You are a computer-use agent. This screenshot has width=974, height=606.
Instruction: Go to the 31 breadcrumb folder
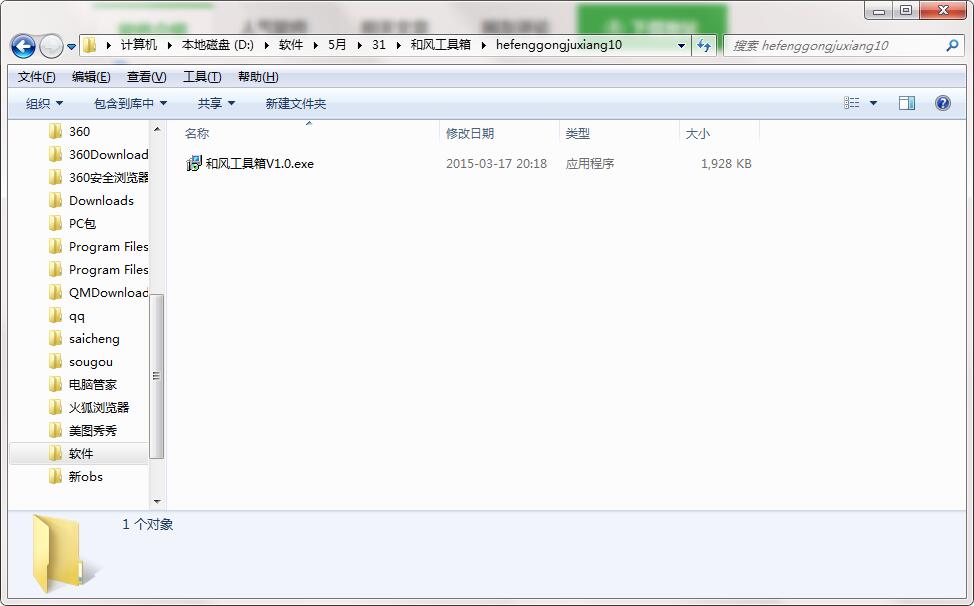378,45
